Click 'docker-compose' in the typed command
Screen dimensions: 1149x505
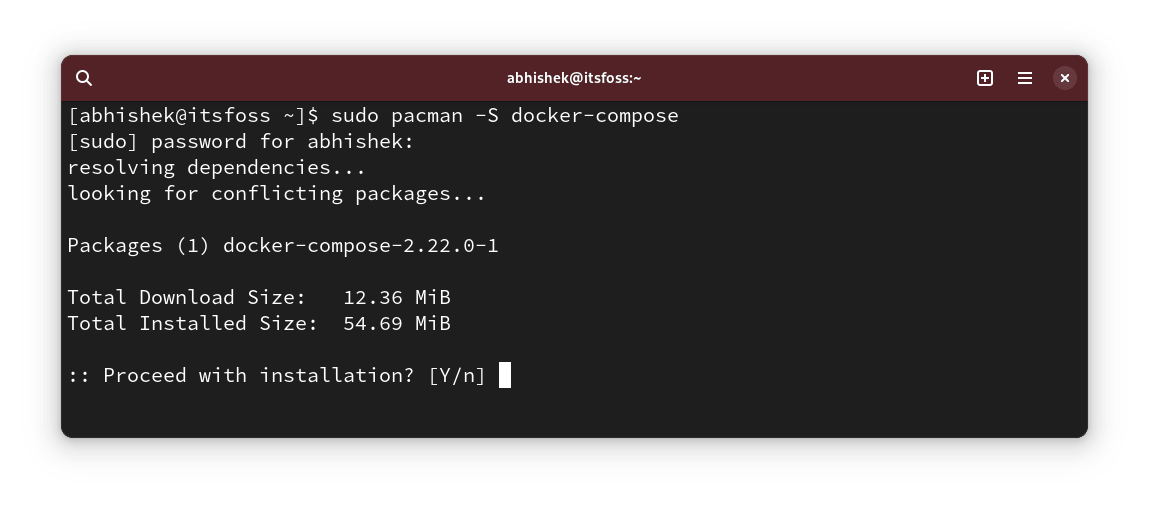click(x=594, y=115)
